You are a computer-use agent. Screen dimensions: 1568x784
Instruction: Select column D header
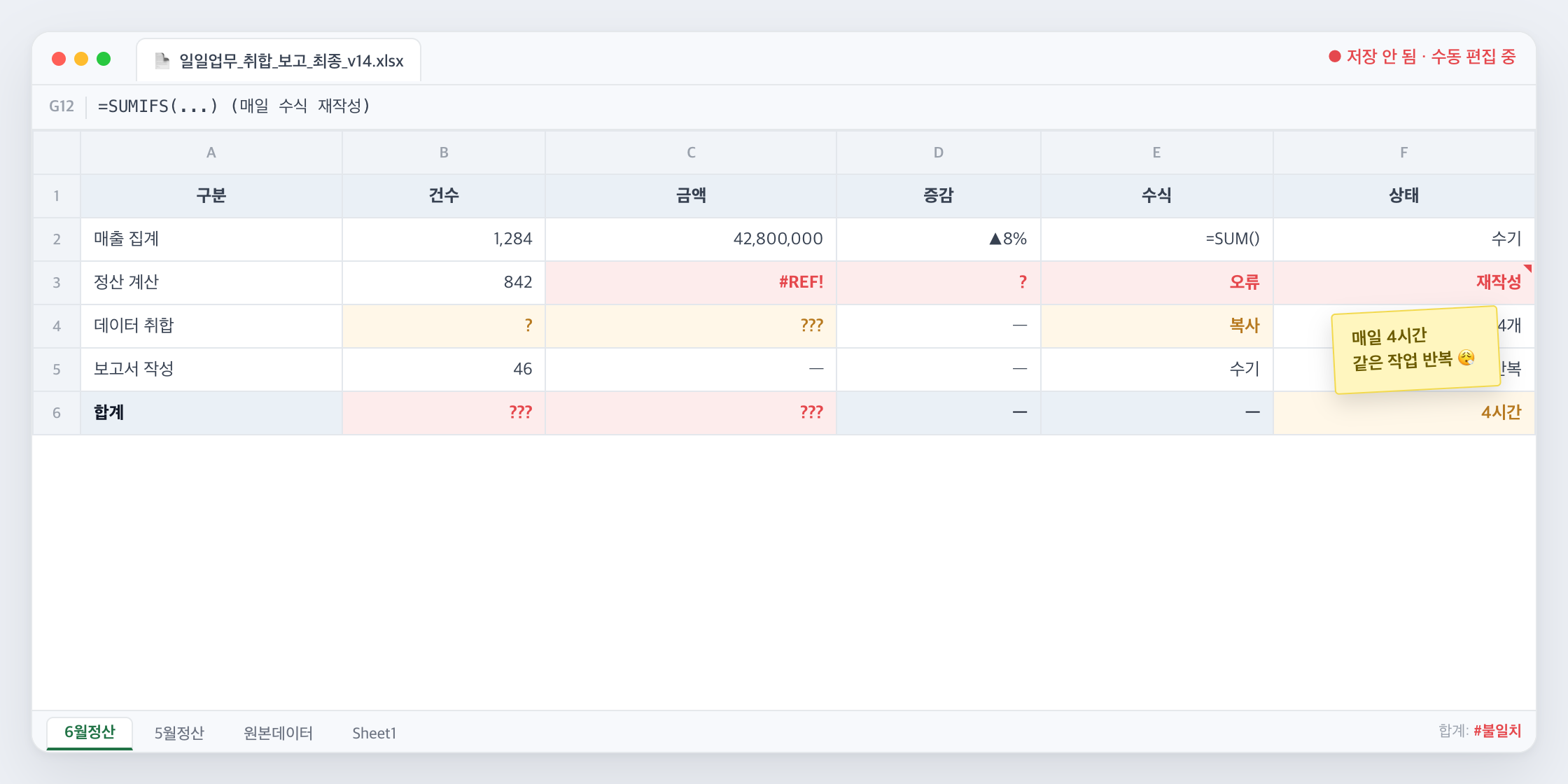click(939, 153)
